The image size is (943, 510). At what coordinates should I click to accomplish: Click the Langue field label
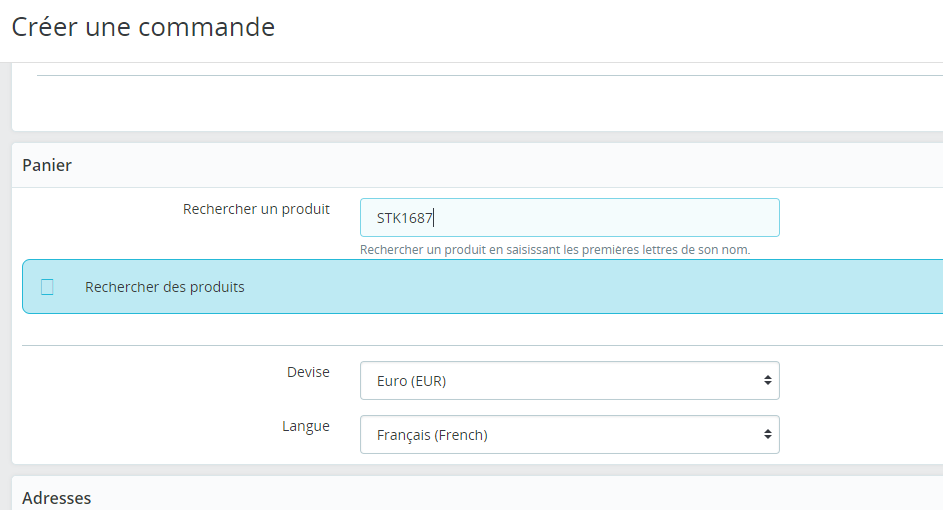click(306, 426)
